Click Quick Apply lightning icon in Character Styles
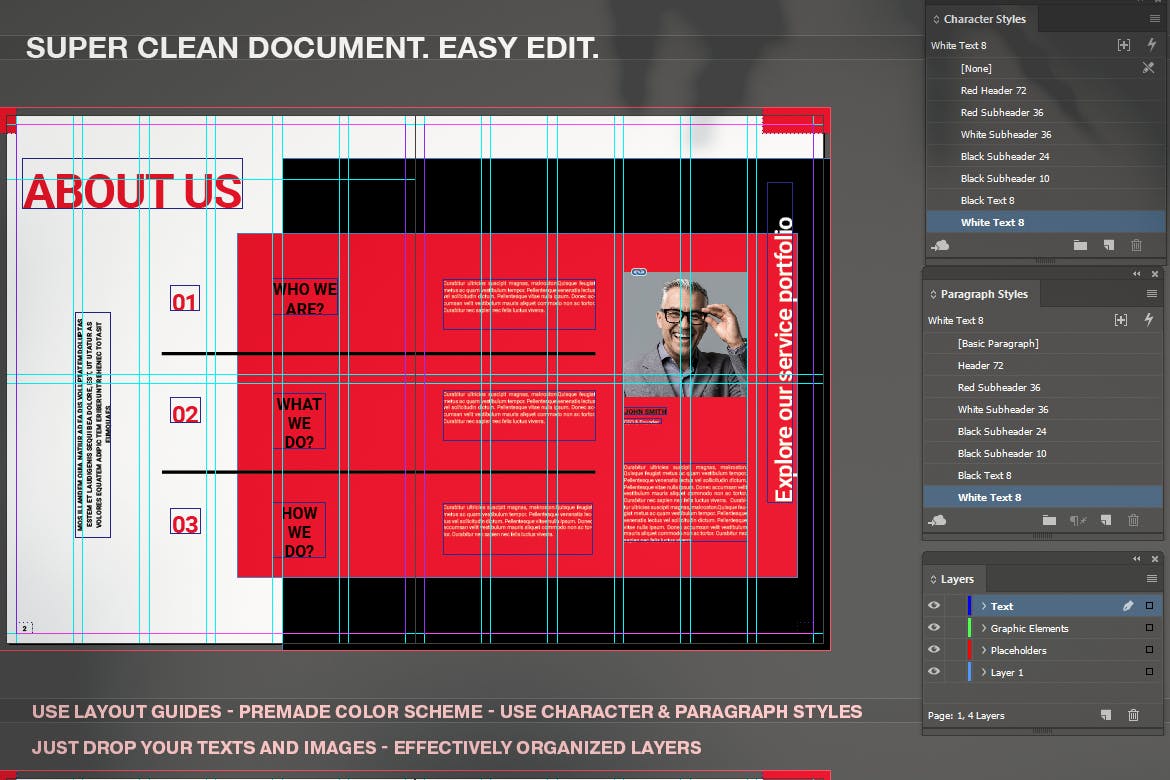 (1150, 45)
